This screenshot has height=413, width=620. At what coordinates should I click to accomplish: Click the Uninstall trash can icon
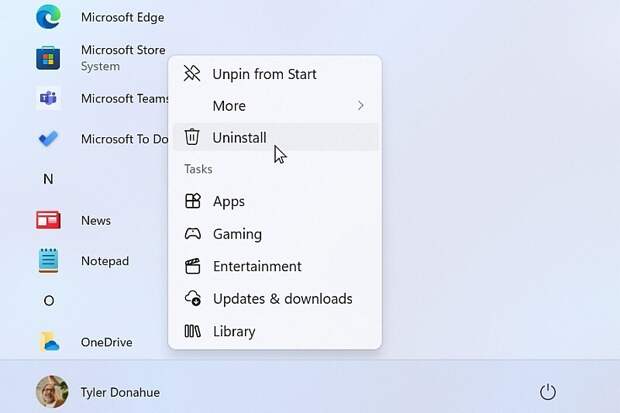pyautogui.click(x=192, y=137)
